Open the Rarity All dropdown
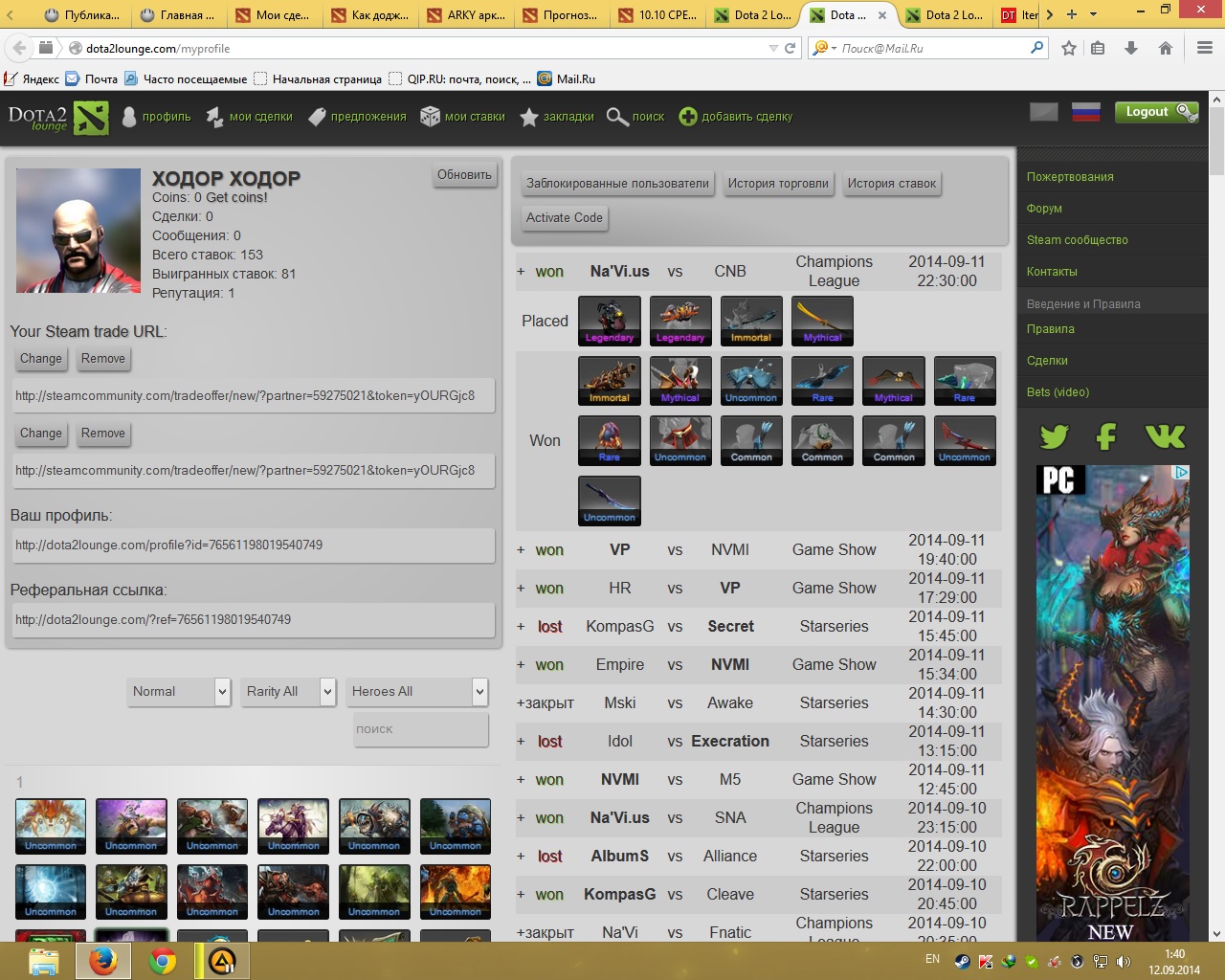 pyautogui.click(x=288, y=691)
